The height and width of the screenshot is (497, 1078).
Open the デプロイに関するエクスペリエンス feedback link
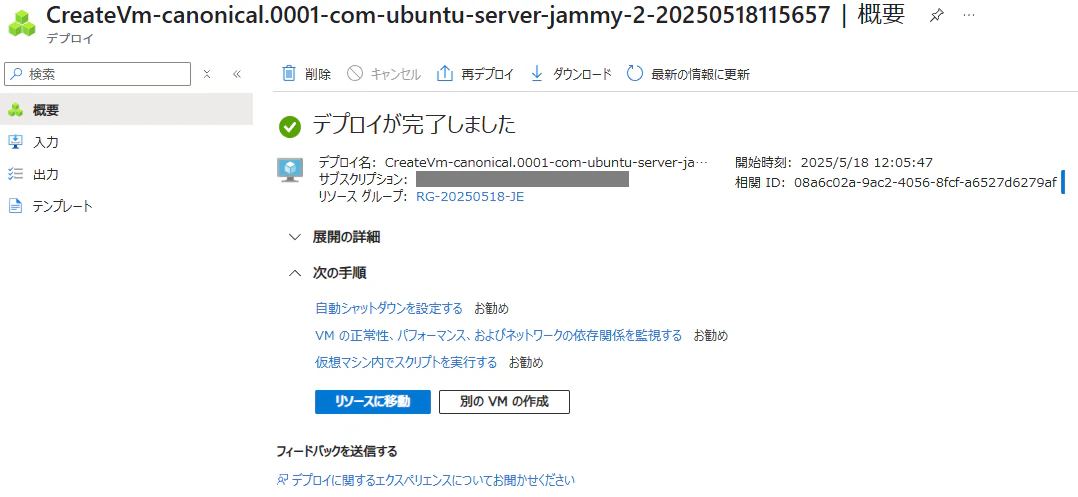[x=433, y=480]
